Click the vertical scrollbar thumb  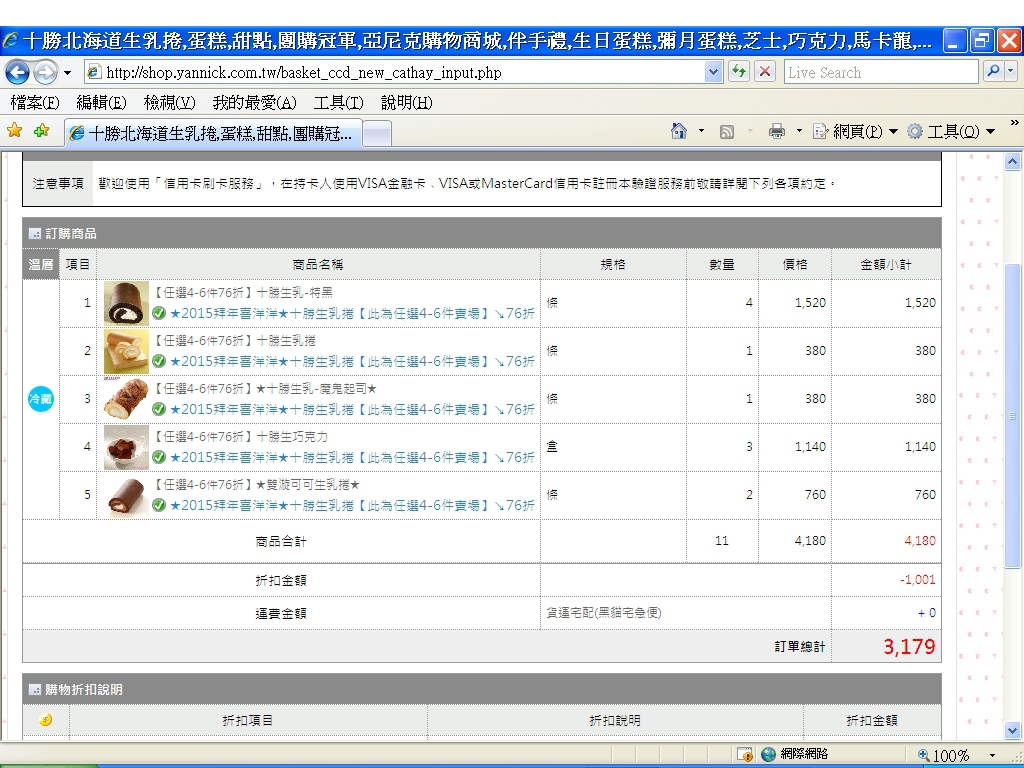point(1012,416)
